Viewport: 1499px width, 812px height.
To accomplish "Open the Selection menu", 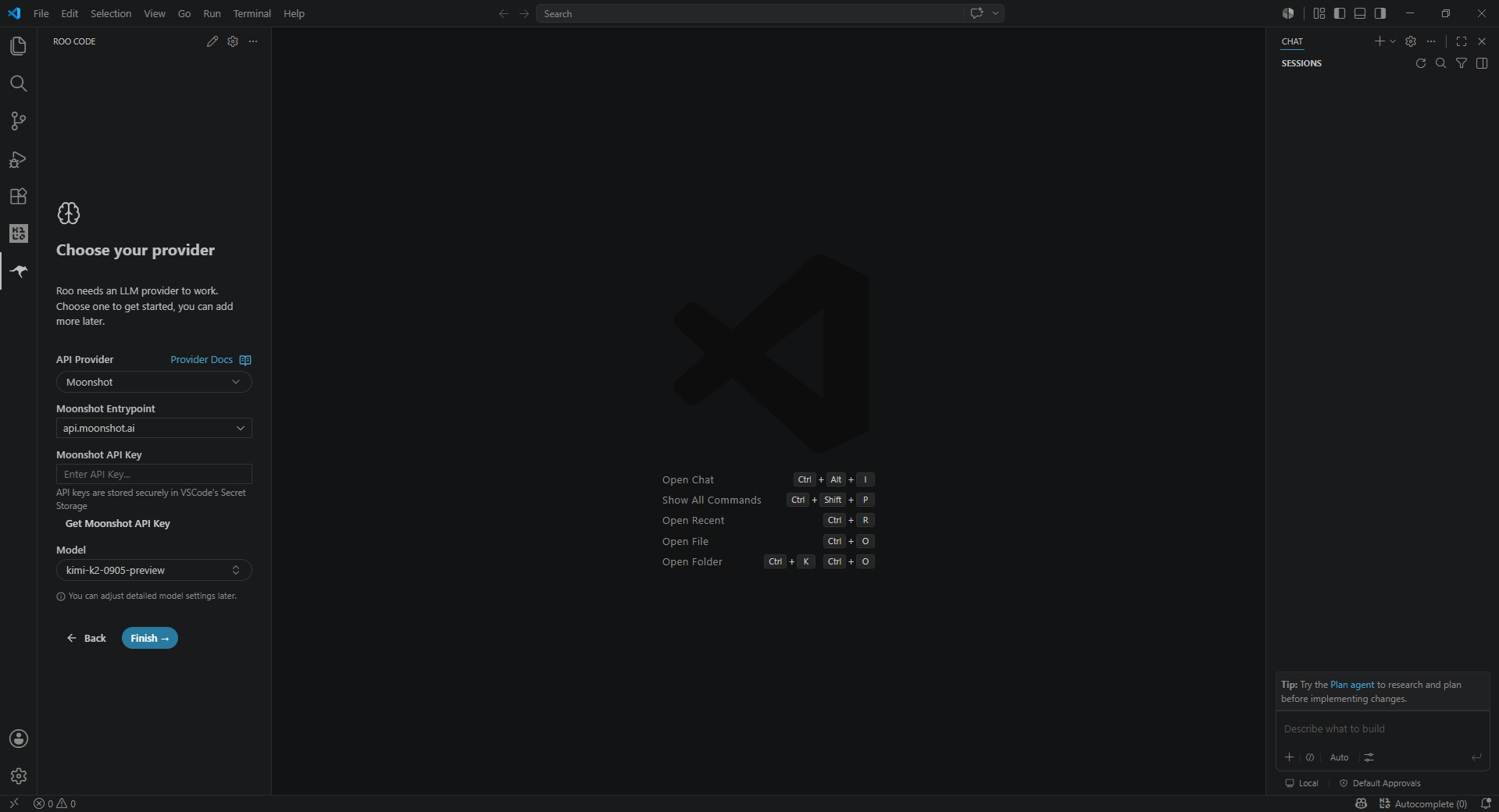I will (111, 13).
